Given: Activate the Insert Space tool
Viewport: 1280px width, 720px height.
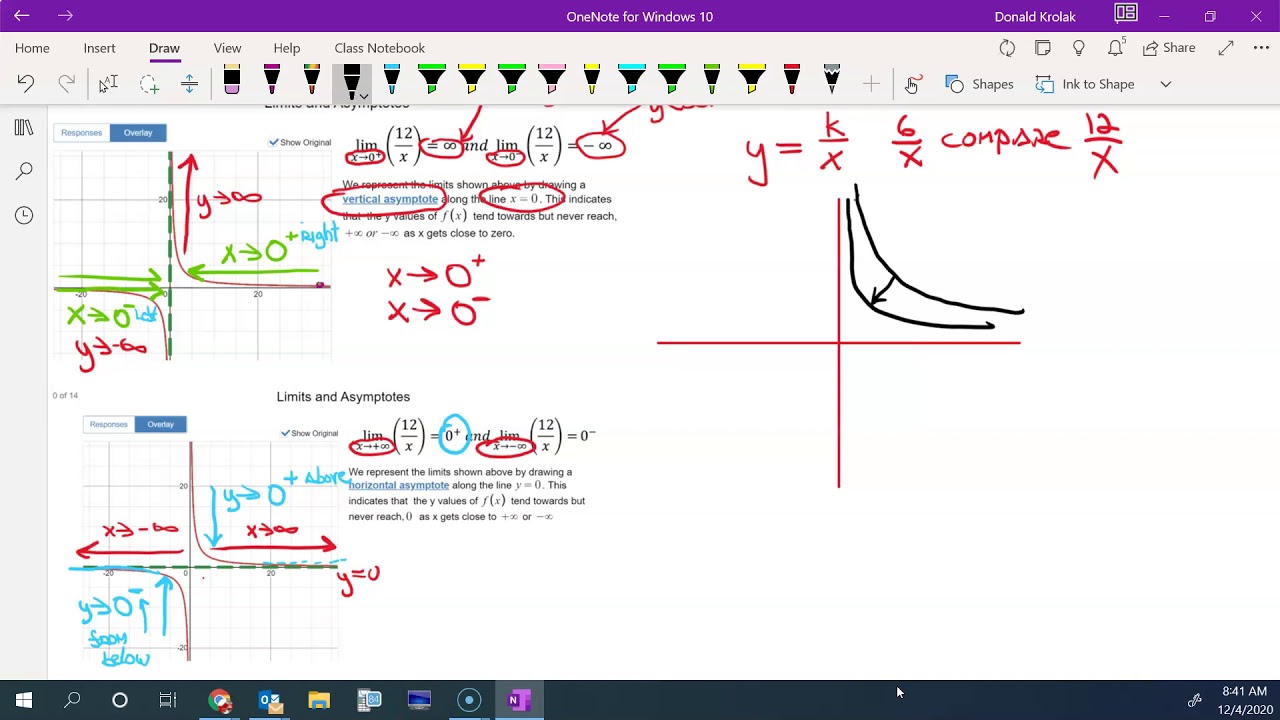Looking at the screenshot, I should (x=189, y=84).
